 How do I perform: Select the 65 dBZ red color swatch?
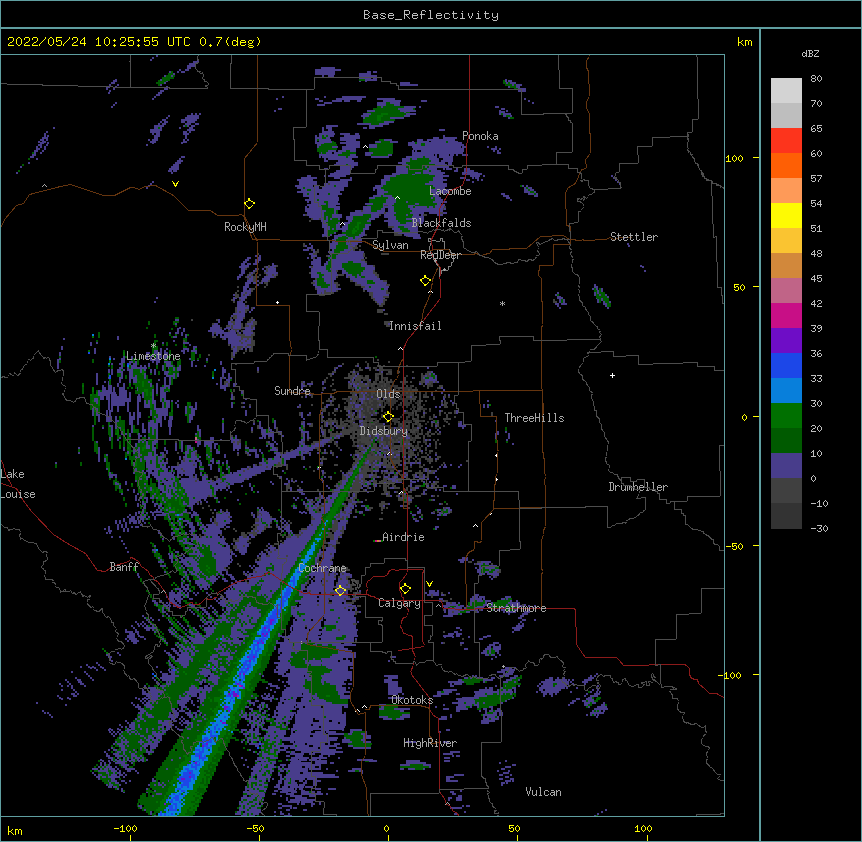point(786,140)
